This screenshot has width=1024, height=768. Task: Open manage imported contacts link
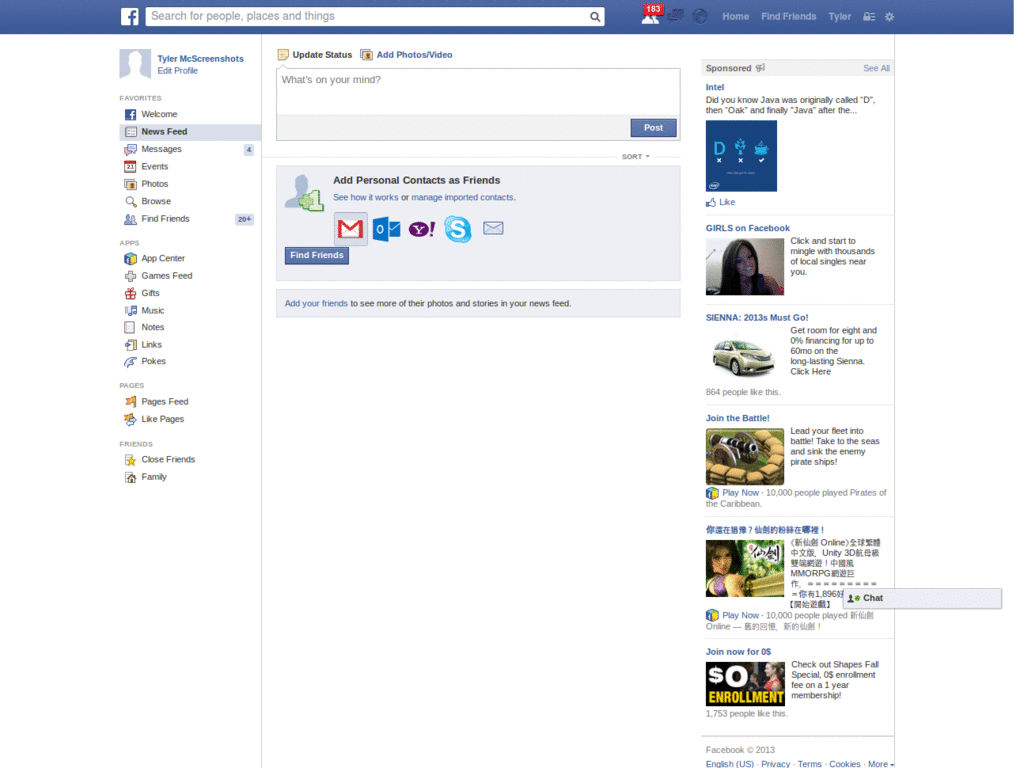coord(462,197)
